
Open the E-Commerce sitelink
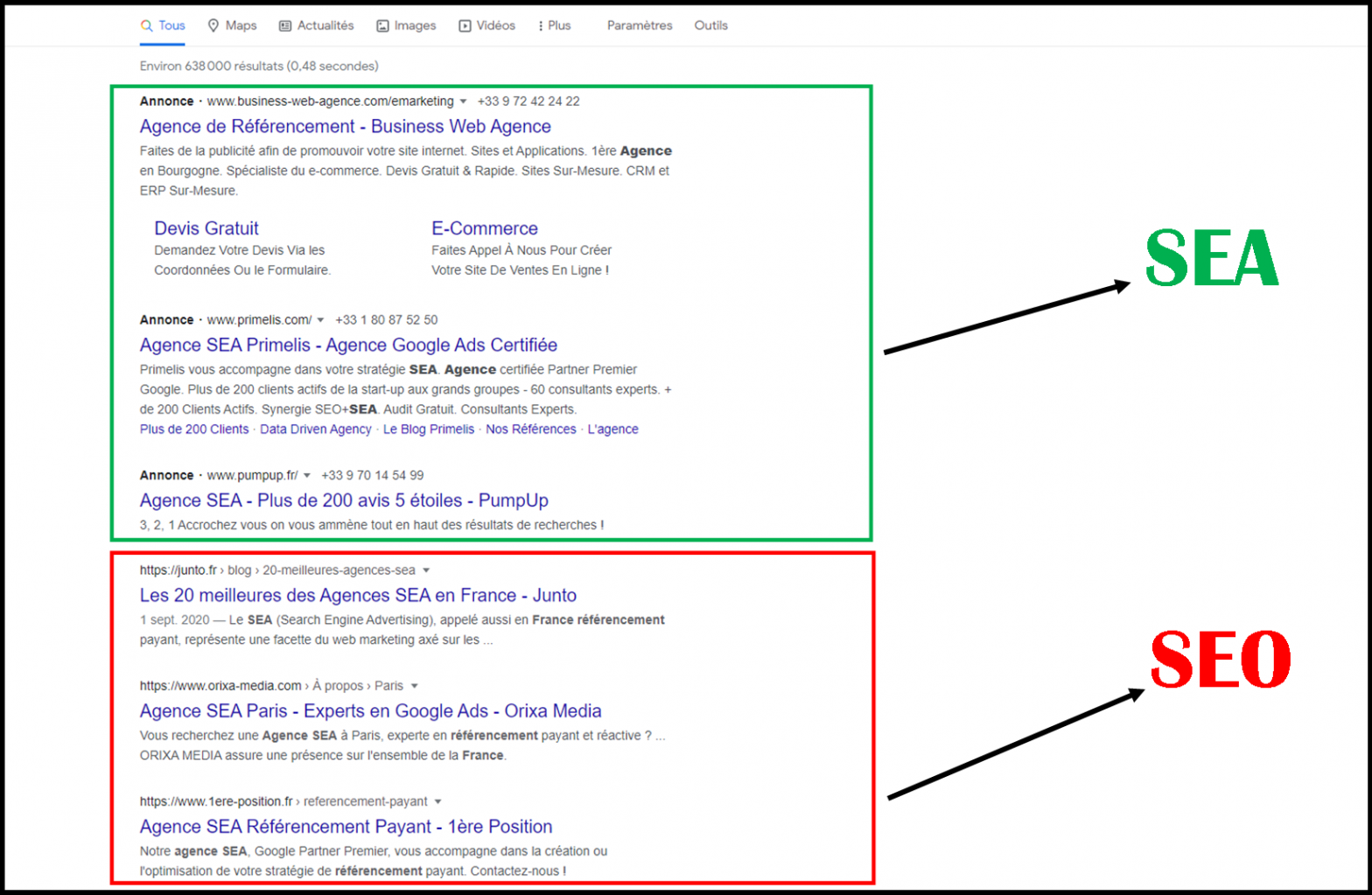tap(484, 228)
